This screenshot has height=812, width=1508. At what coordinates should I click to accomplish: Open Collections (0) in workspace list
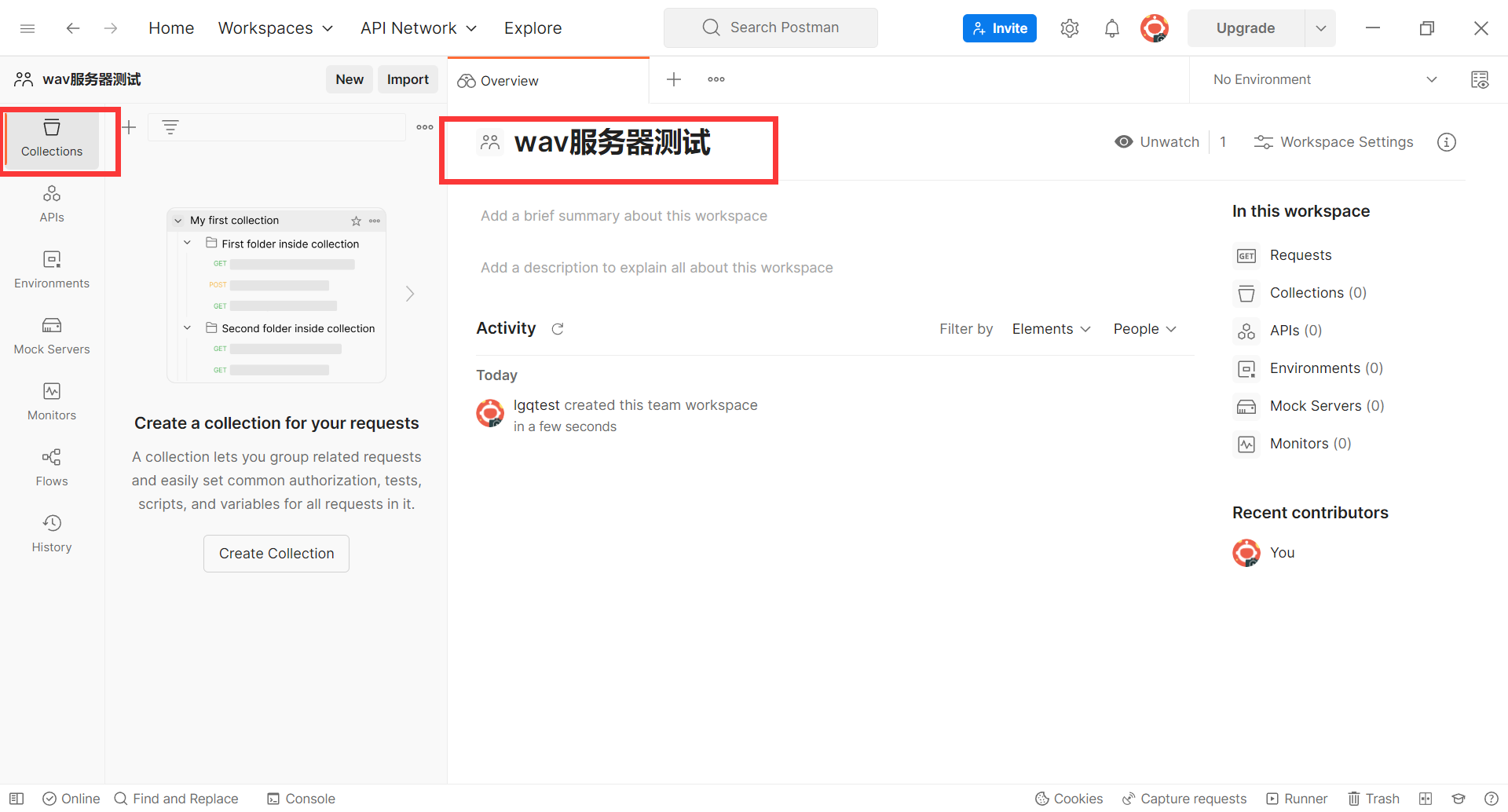[x=1301, y=293]
